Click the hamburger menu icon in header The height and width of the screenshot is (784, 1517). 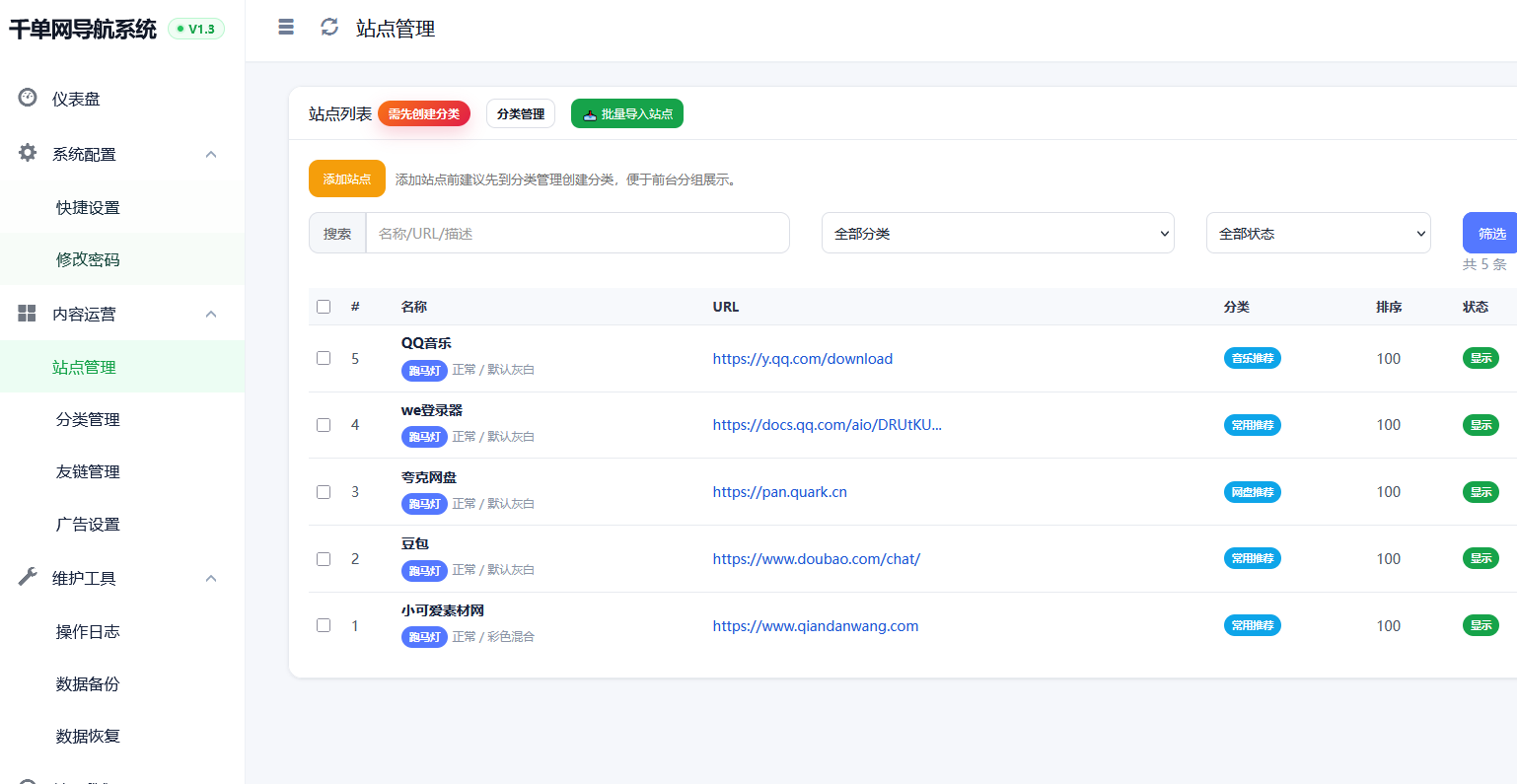(286, 28)
